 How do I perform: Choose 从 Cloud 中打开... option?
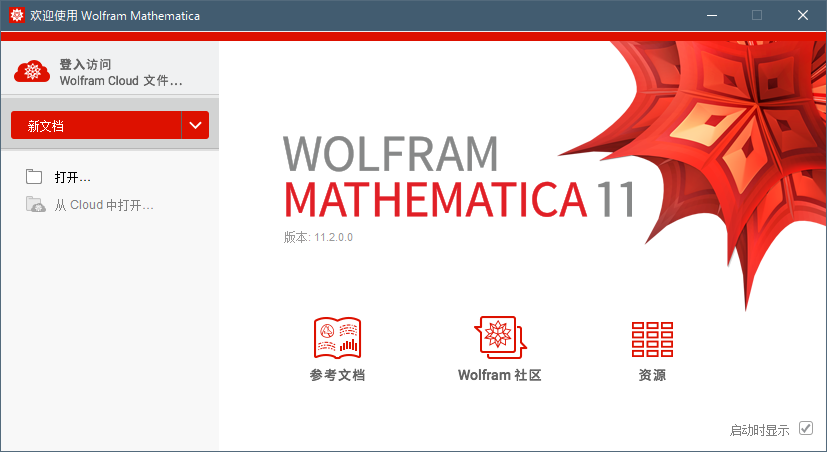104,205
